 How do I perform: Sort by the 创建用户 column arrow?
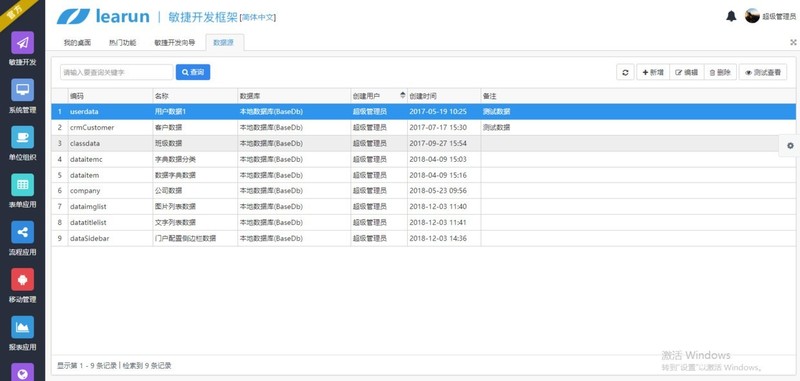point(403,95)
